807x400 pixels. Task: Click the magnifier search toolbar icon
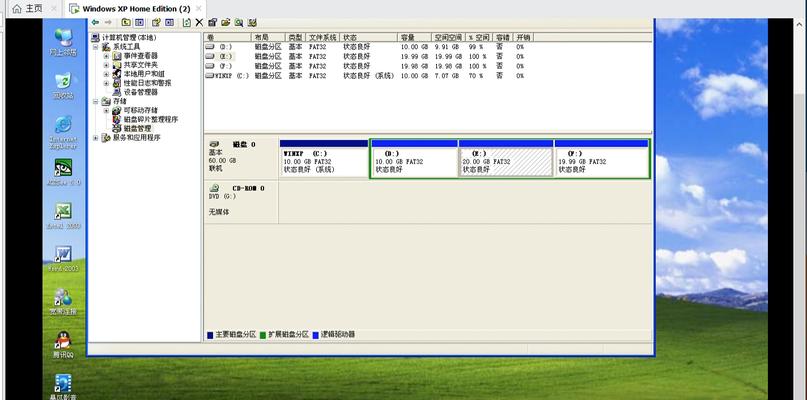click(x=239, y=23)
